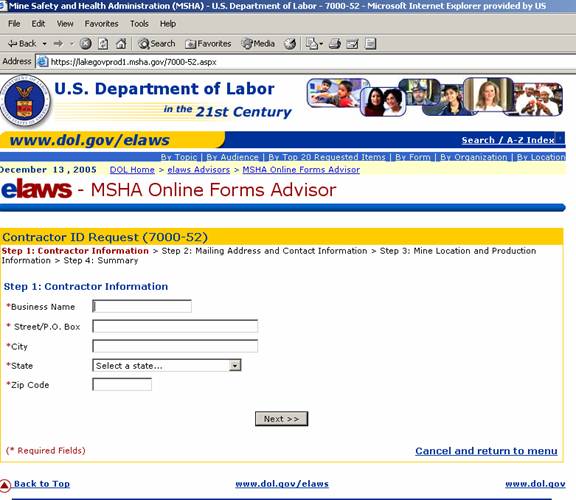The width and height of the screenshot is (576, 500).
Task: Open the Back button history arrow
Action: (44, 44)
